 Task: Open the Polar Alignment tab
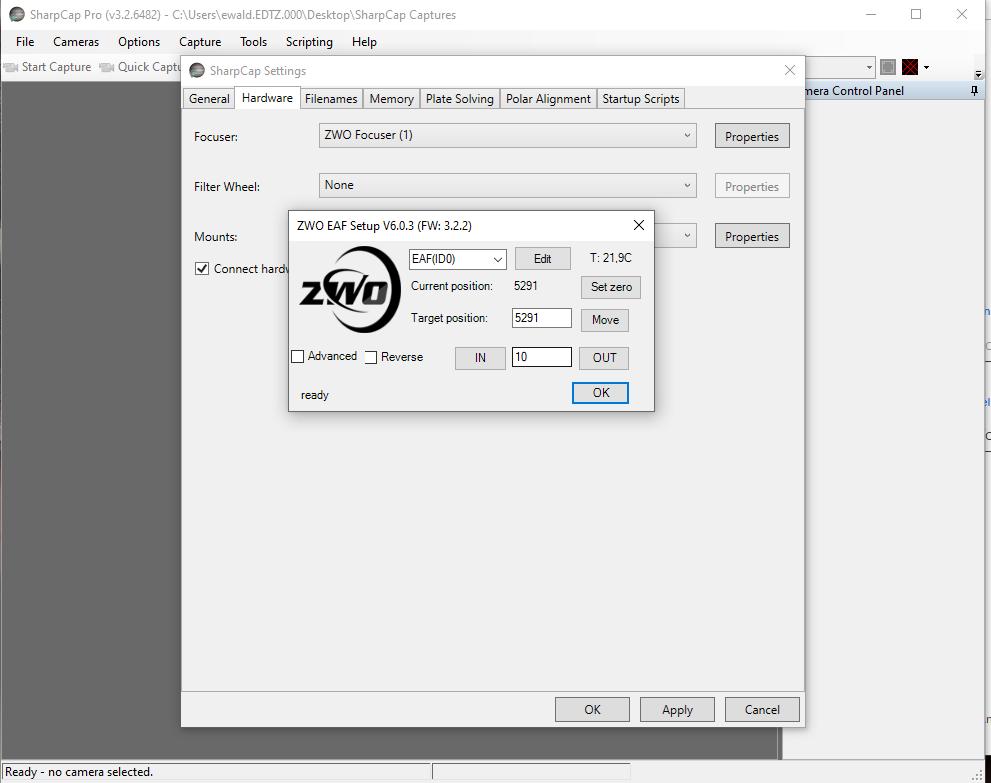(548, 99)
